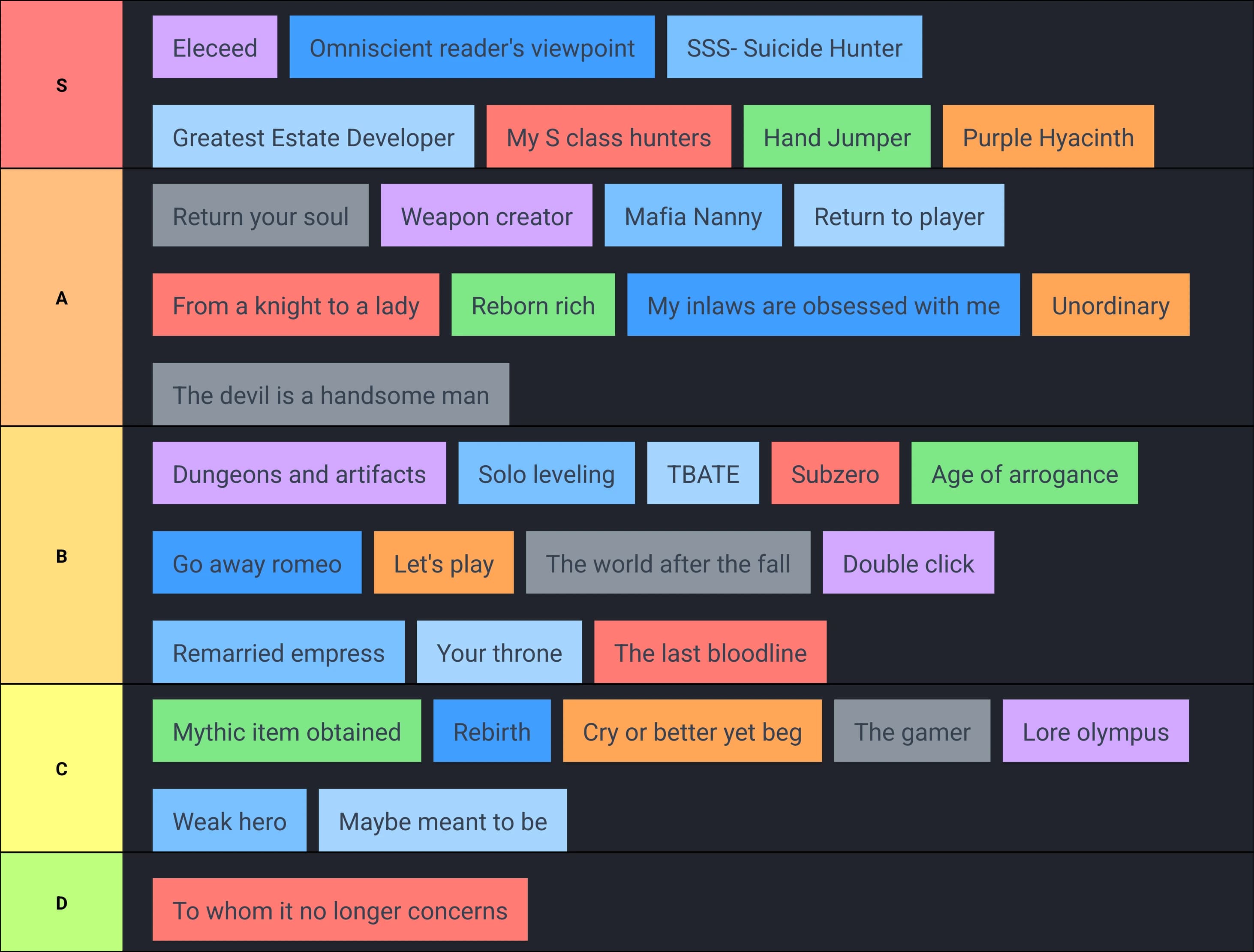Click the TBATE item
The width and height of the screenshot is (1254, 952).
click(702, 473)
